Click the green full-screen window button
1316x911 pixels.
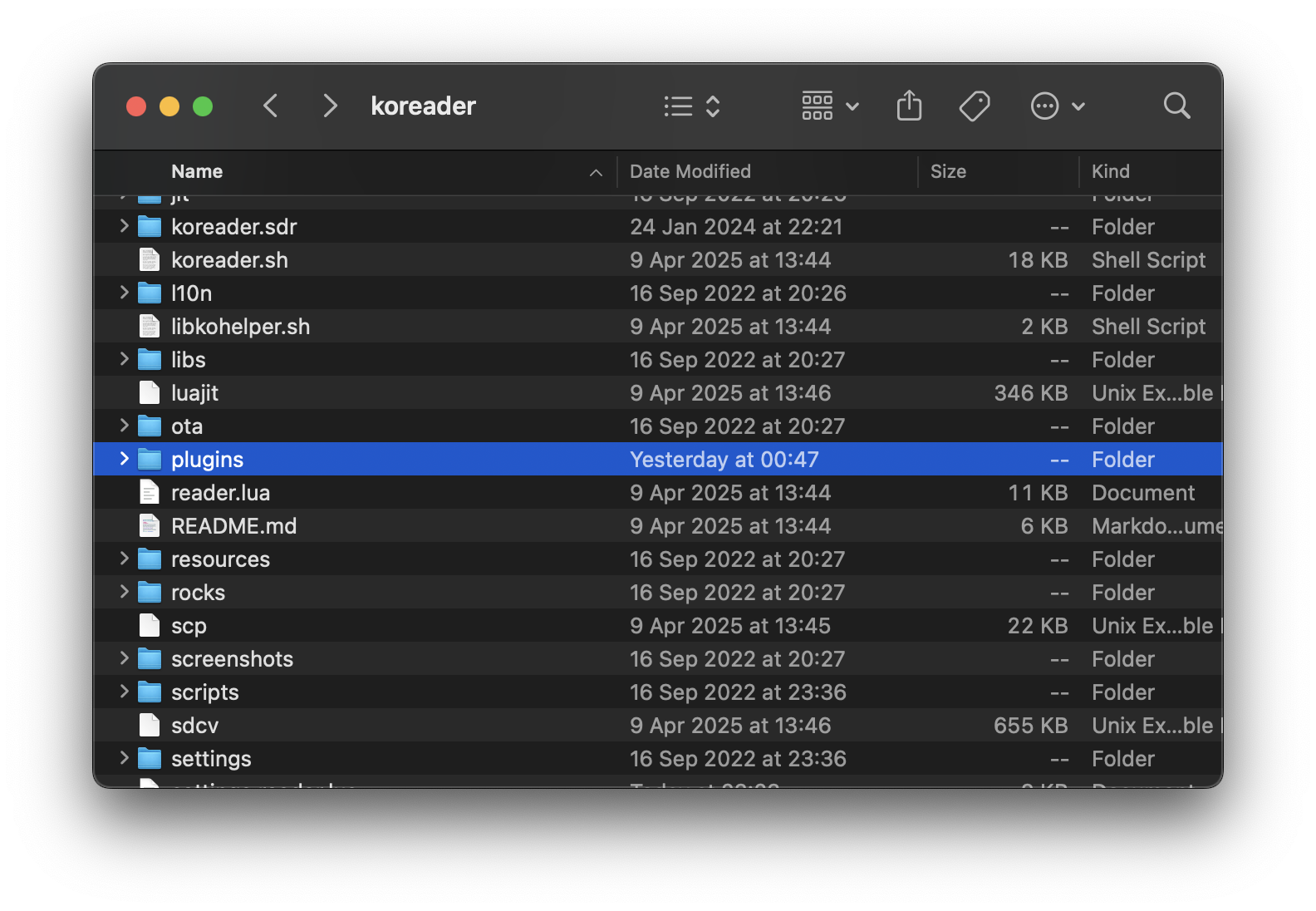click(203, 106)
